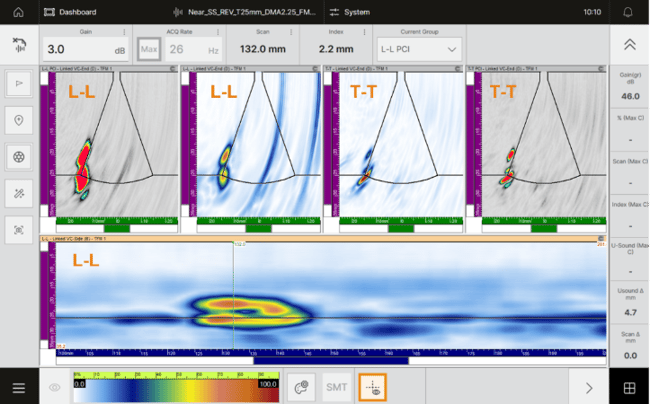Click the U-Sound (Max C) reading

pyautogui.click(x=630, y=259)
